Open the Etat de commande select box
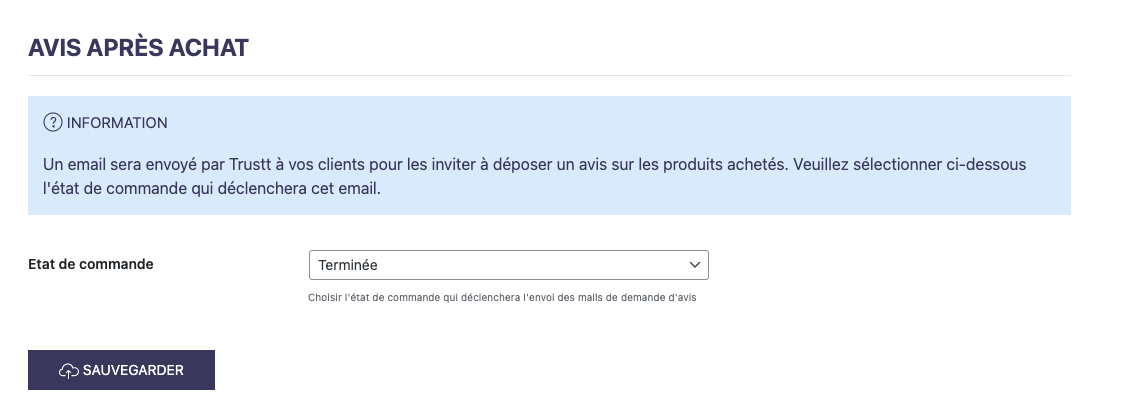 pyautogui.click(x=508, y=265)
